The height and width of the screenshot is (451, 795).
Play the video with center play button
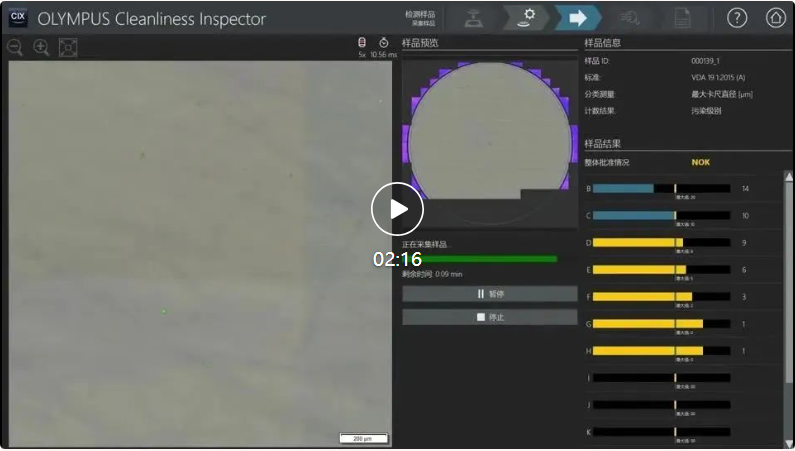(x=397, y=209)
